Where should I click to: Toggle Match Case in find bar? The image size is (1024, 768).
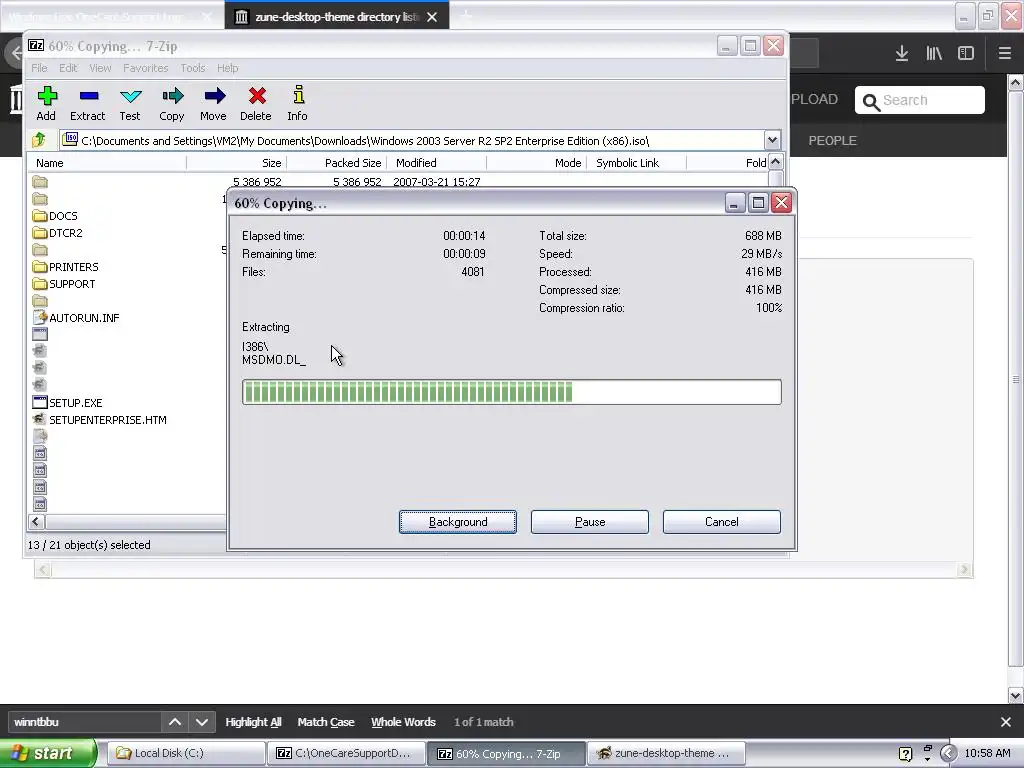pos(326,722)
